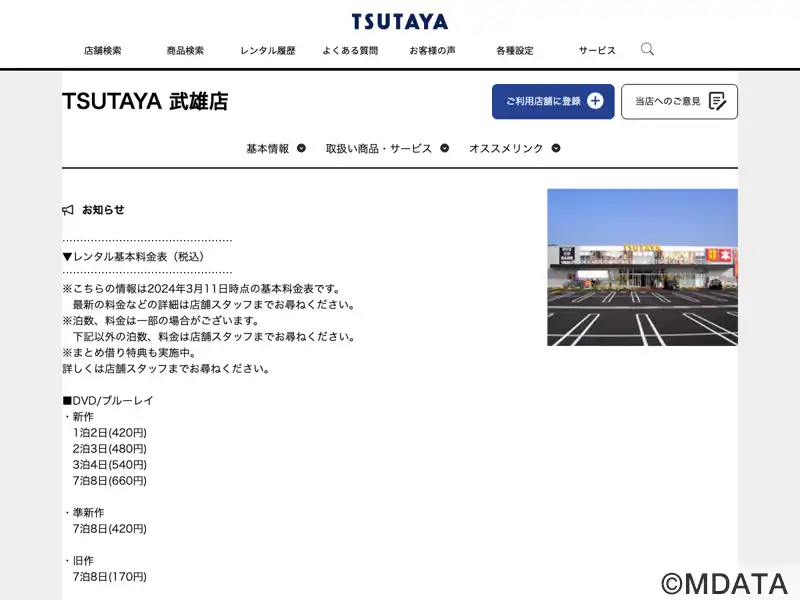Open お客様の声 menu item
The width and height of the screenshot is (800, 600).
pos(432,51)
